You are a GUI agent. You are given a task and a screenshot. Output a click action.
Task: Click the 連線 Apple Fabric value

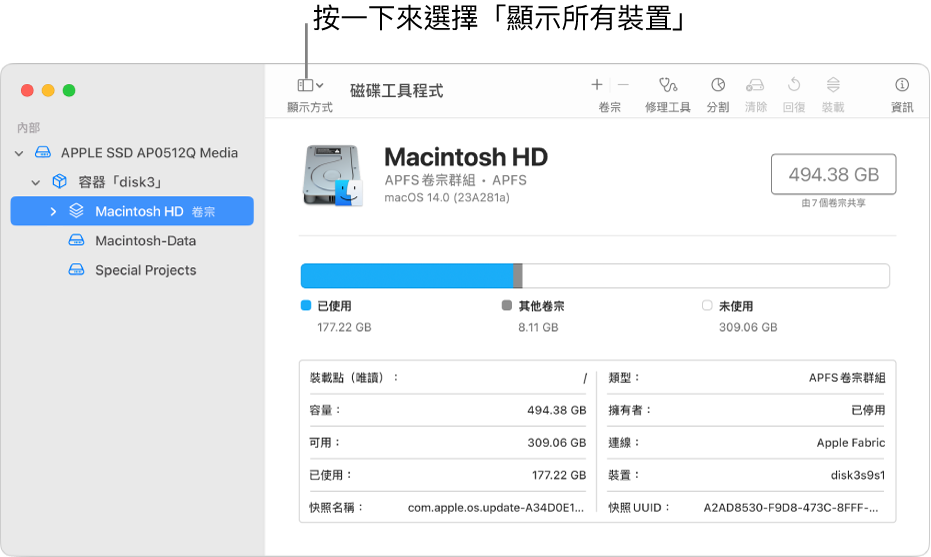[851, 443]
